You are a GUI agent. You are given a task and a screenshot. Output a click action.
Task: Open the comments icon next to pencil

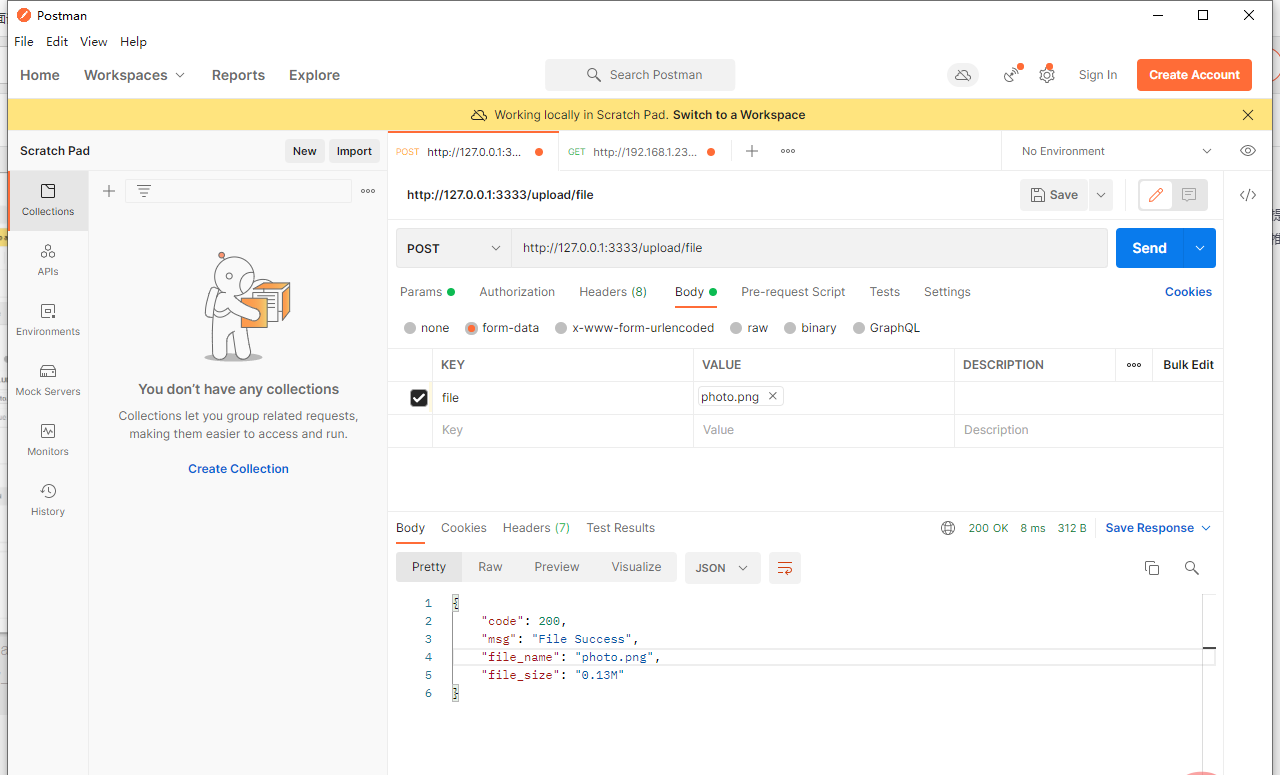click(x=1189, y=195)
